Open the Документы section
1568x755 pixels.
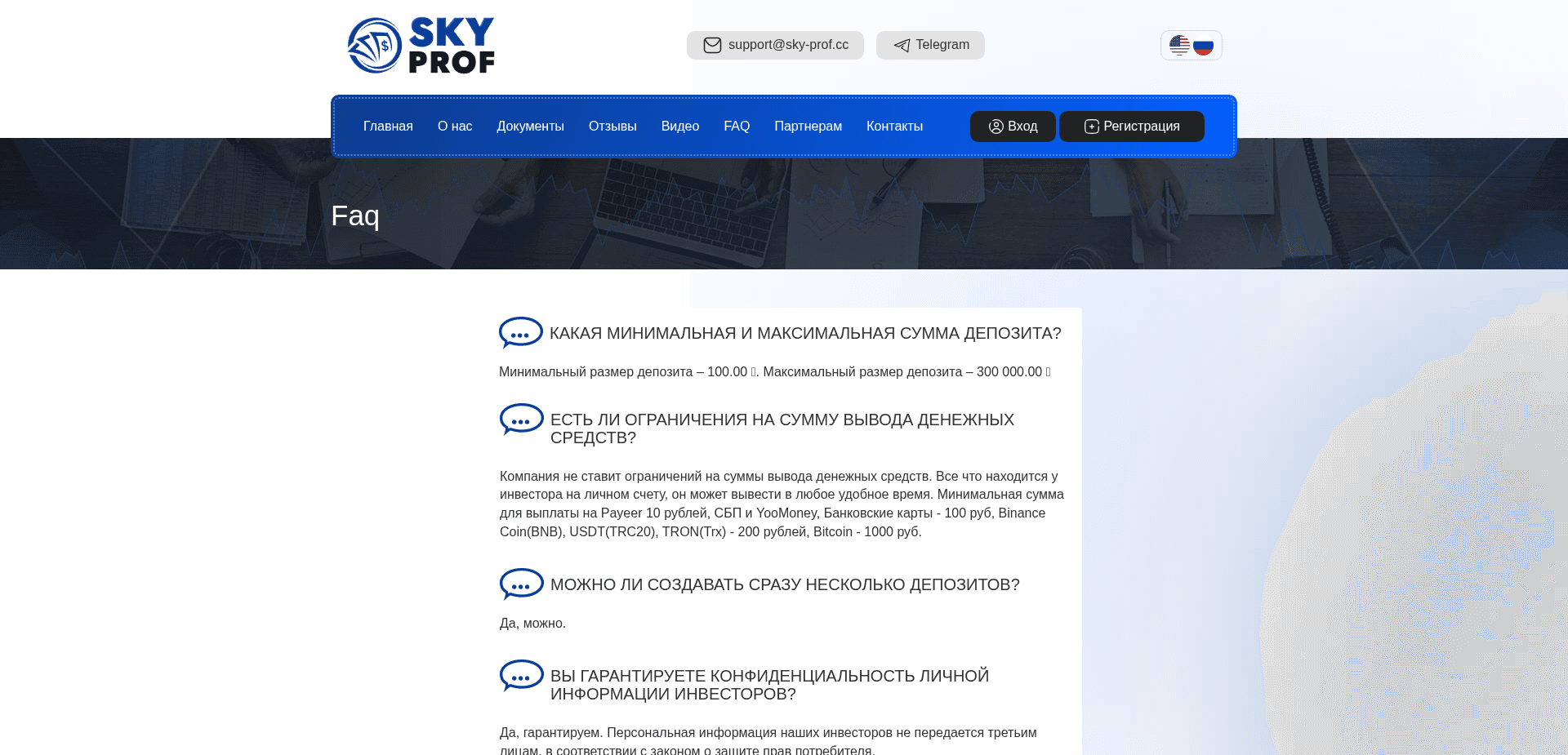pyautogui.click(x=530, y=127)
